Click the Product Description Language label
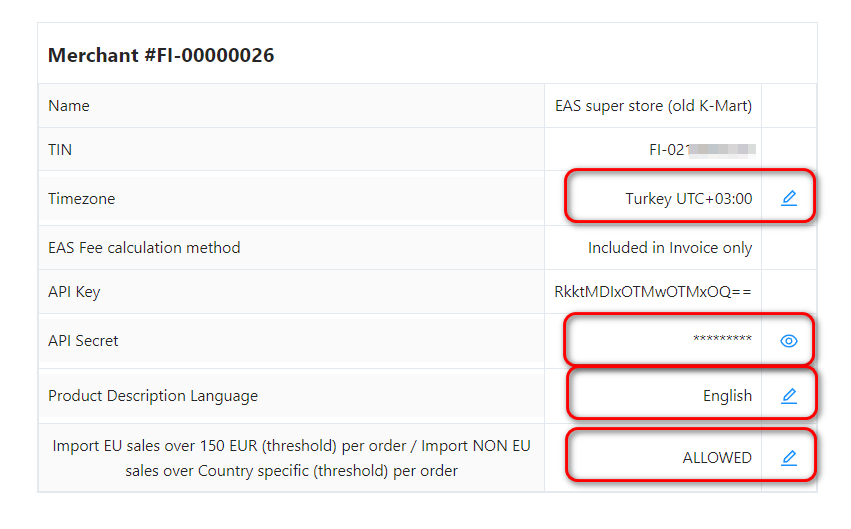The height and width of the screenshot is (529, 851). (x=153, y=396)
